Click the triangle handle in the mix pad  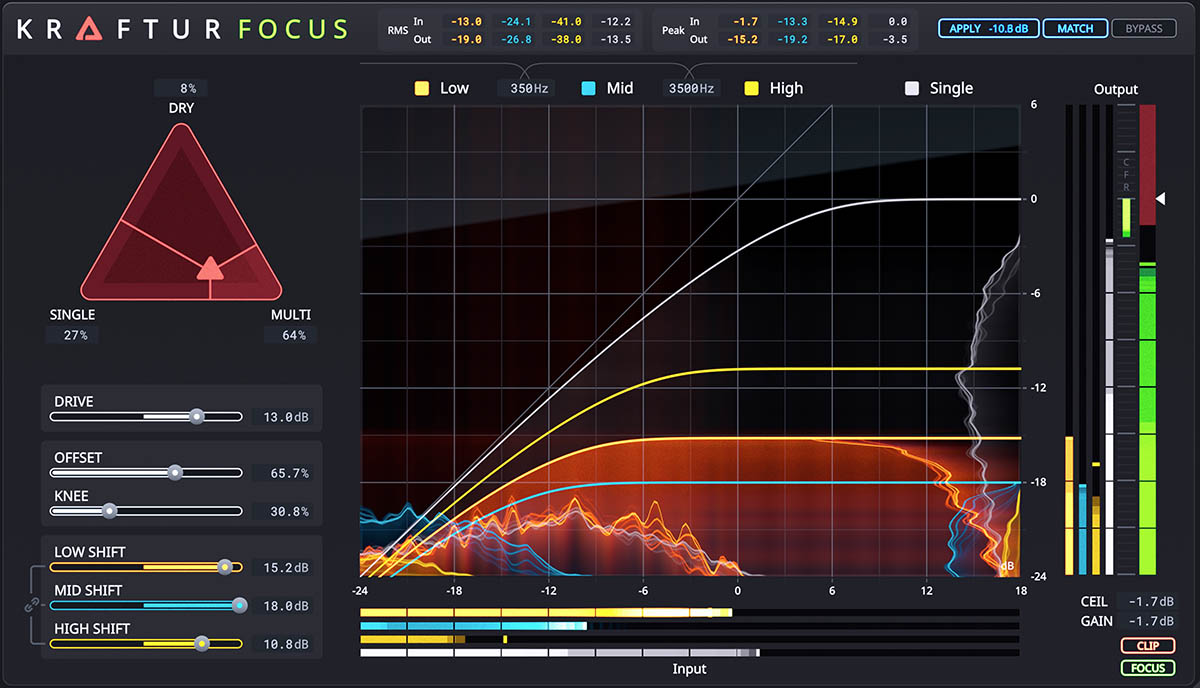pos(209,267)
